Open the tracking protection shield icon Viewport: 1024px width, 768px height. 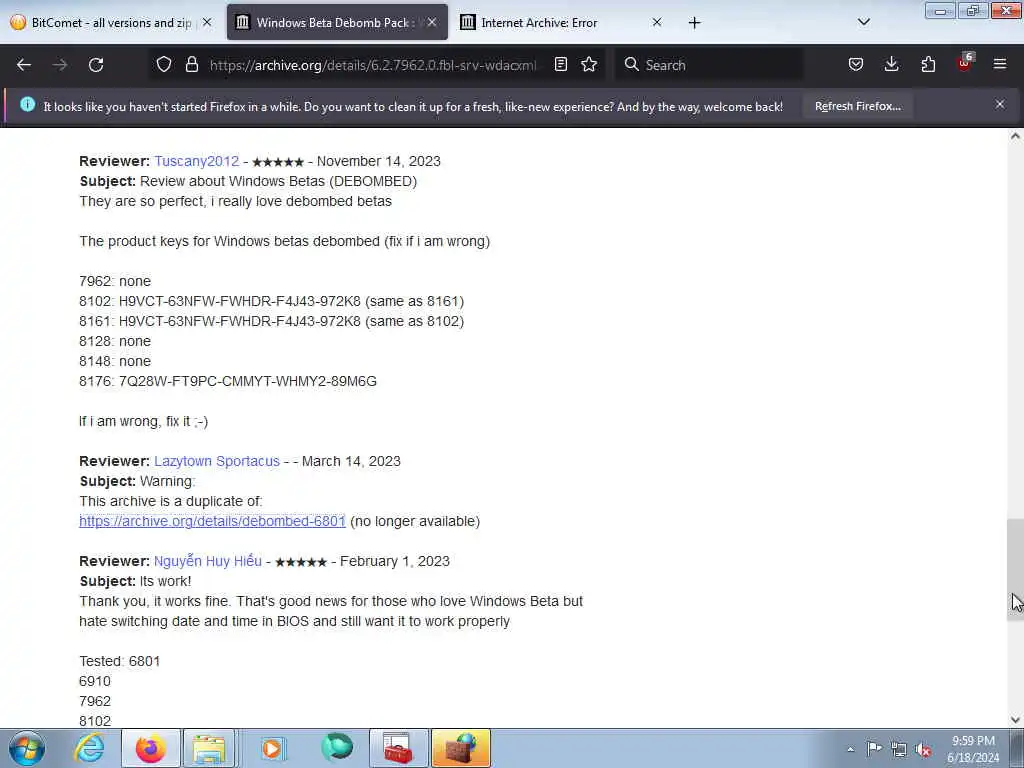164,64
